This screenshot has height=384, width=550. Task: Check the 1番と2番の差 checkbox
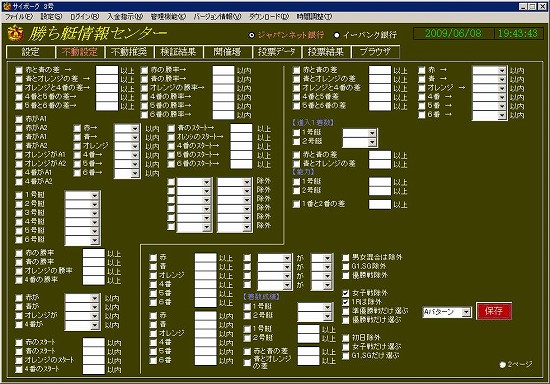tap(296, 204)
